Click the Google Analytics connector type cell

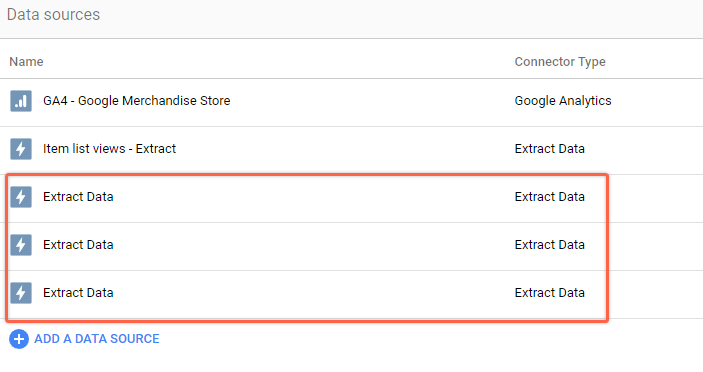click(563, 101)
